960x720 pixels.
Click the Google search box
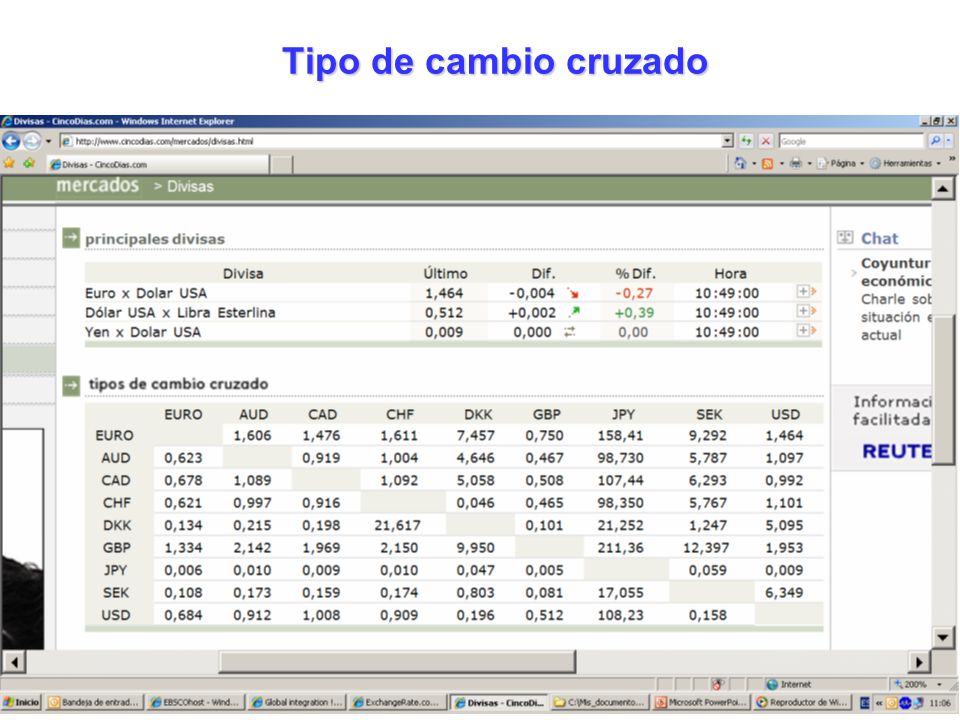click(851, 141)
